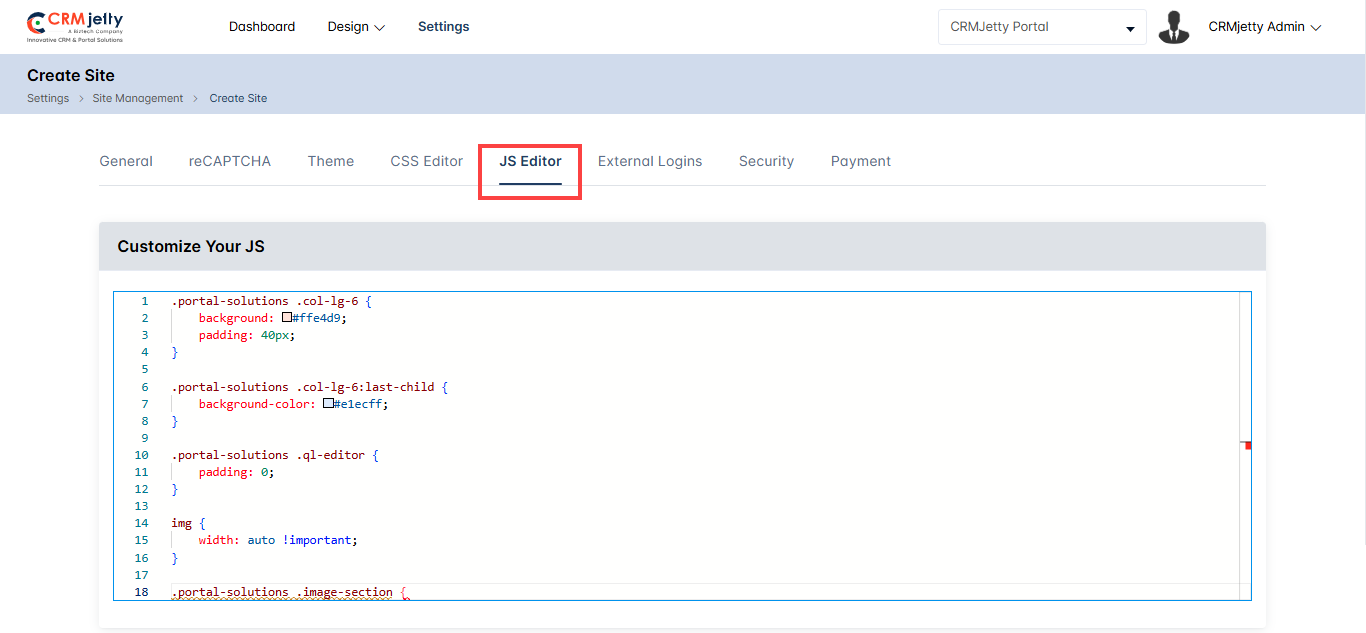Select the Theme tab
The height and width of the screenshot is (633, 1366).
pos(330,161)
